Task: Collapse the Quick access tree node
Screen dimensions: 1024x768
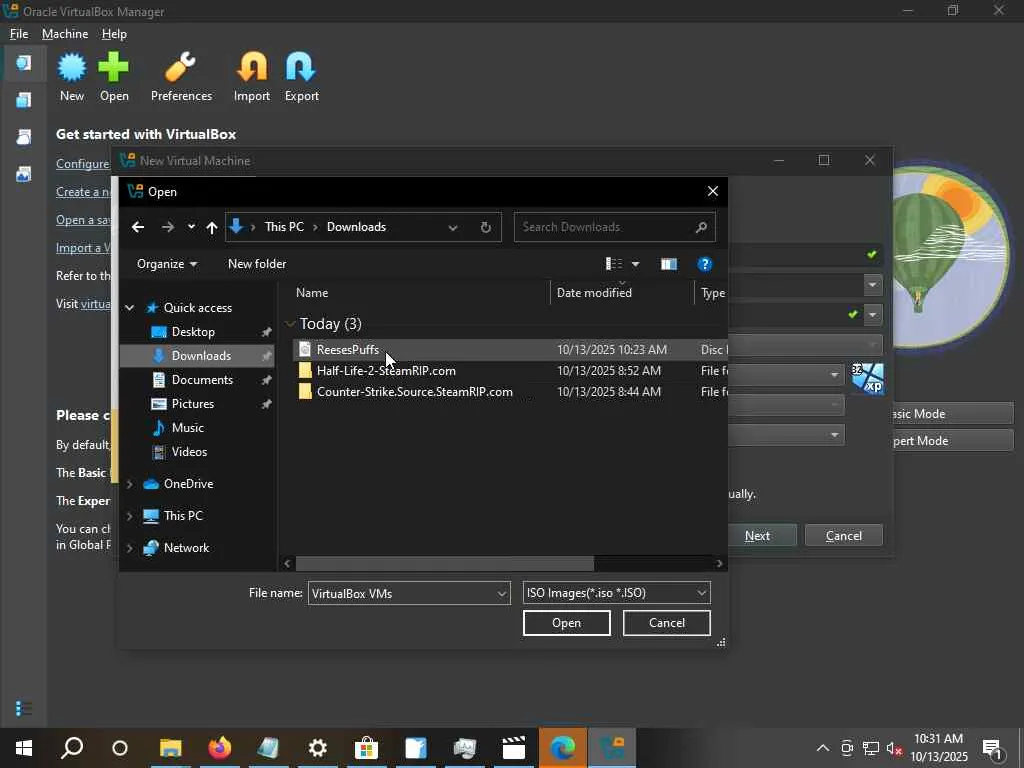Action: click(x=129, y=308)
